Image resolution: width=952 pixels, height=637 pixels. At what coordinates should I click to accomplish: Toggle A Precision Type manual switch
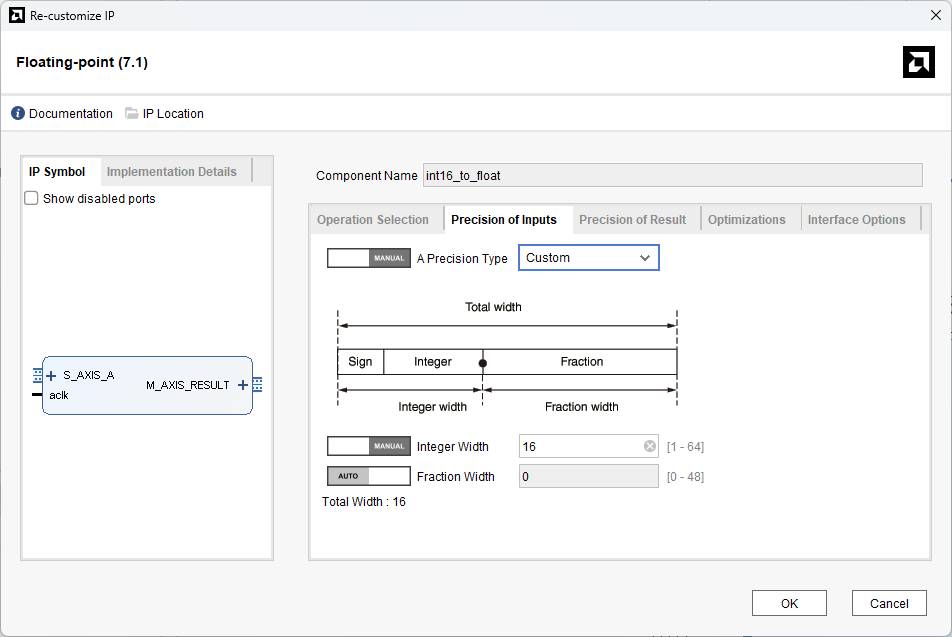[368, 258]
